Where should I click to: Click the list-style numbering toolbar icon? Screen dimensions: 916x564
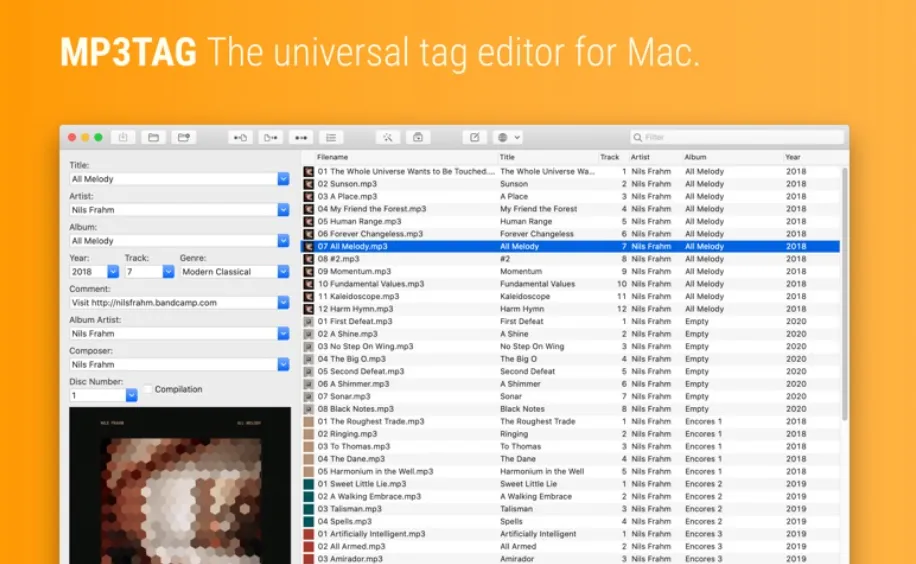point(331,137)
